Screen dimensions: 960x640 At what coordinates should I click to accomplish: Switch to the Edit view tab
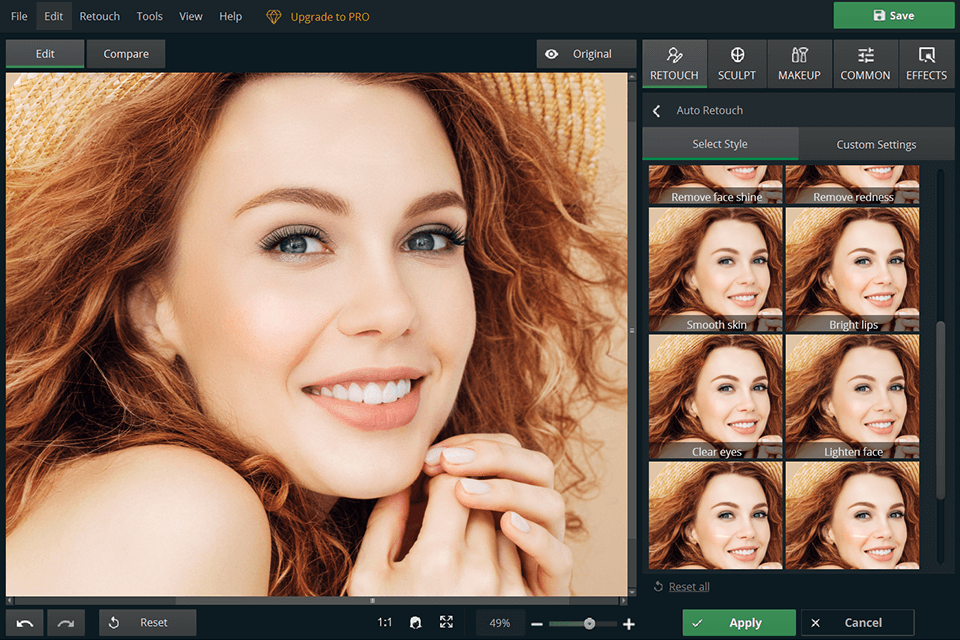click(x=45, y=54)
